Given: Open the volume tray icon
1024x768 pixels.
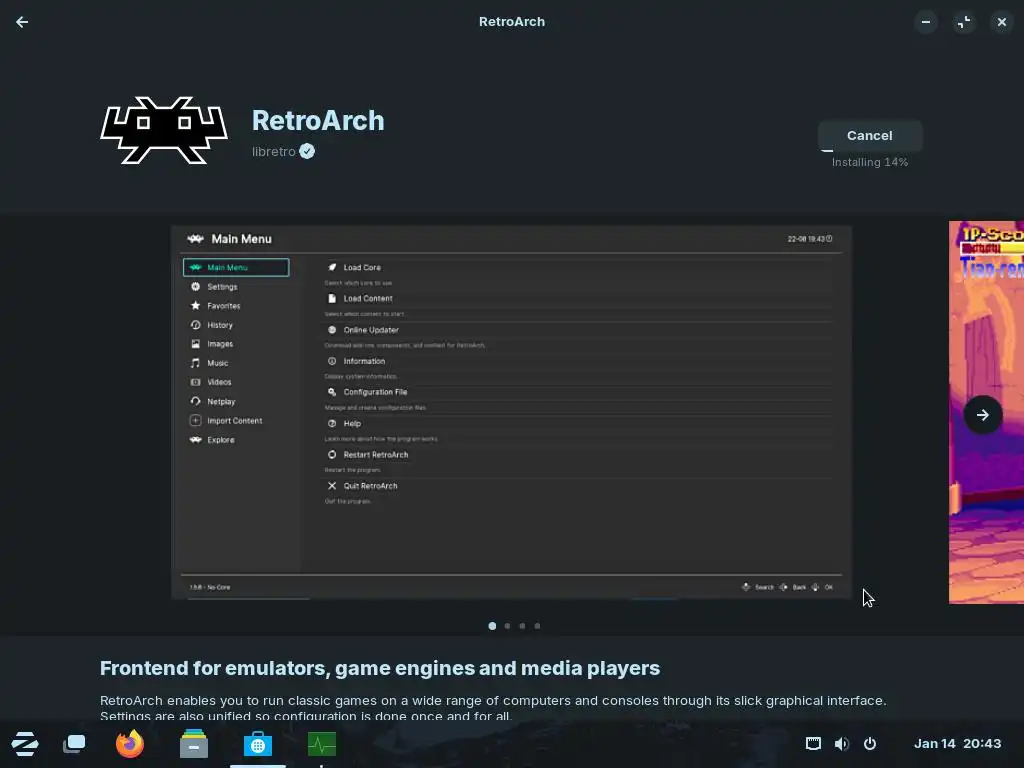Looking at the screenshot, I should click(842, 744).
